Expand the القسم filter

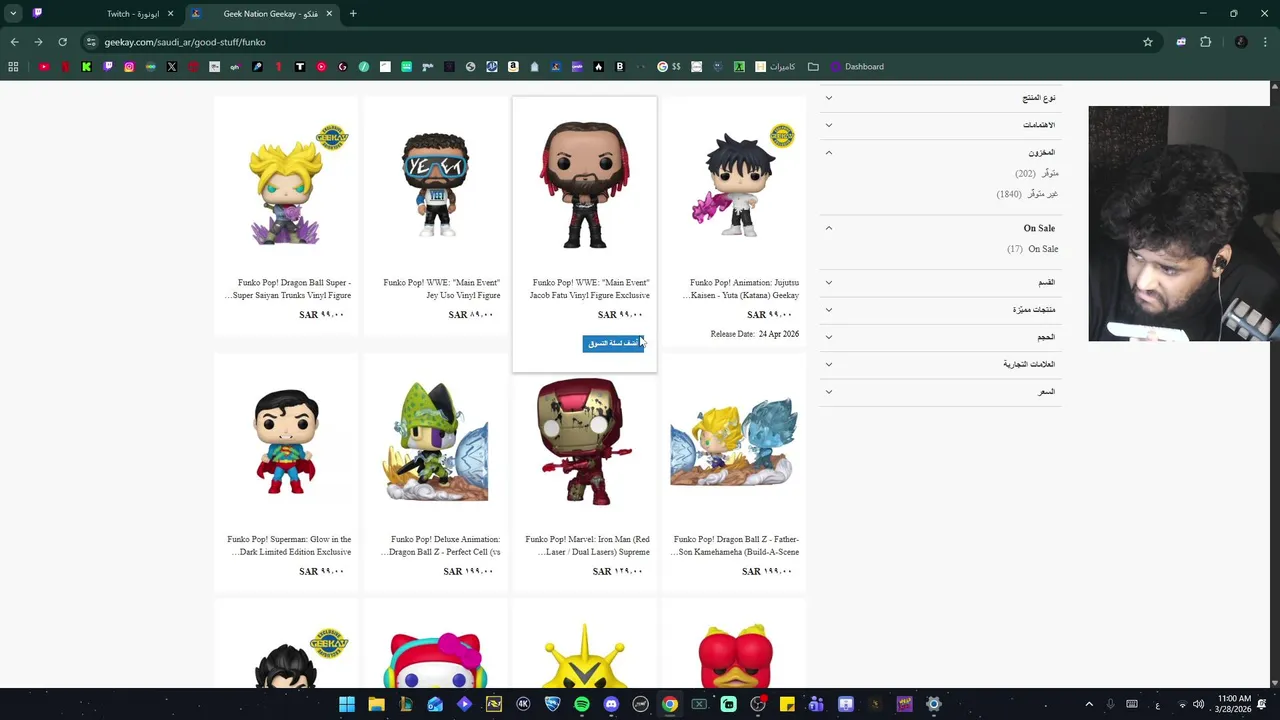coord(940,282)
